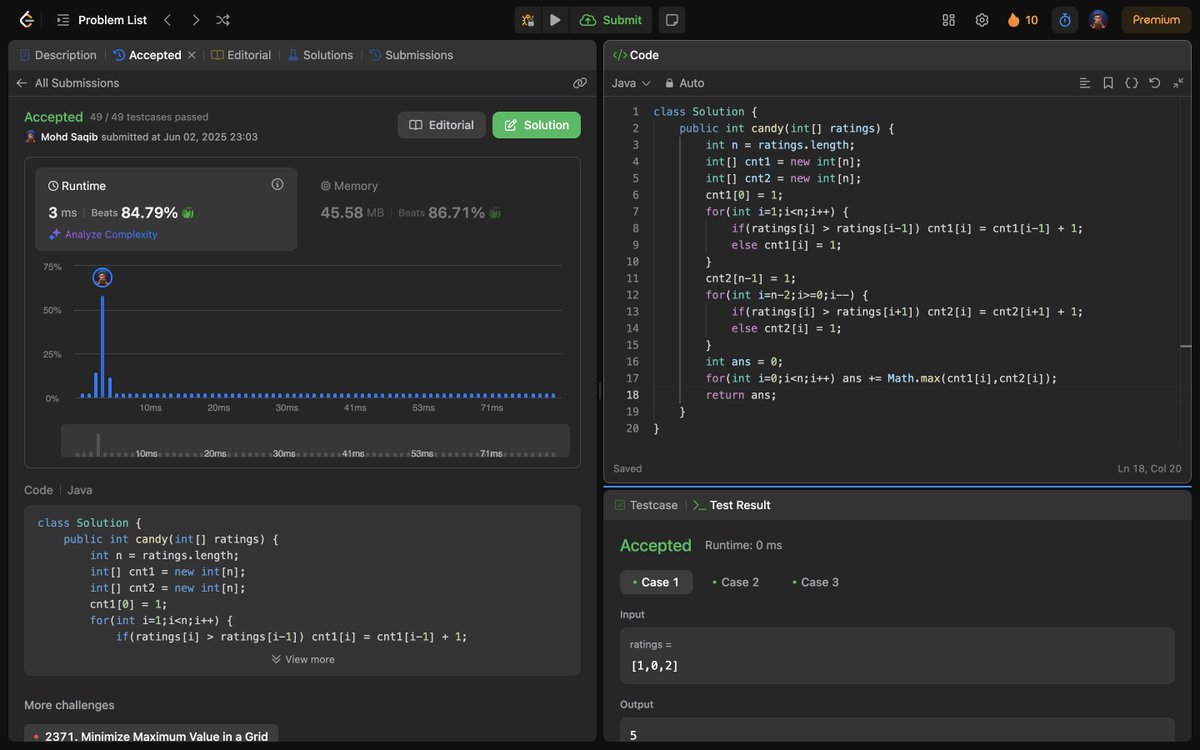Click the Ln 18, Col 20 status
The image size is (1200, 750).
(x=1150, y=469)
